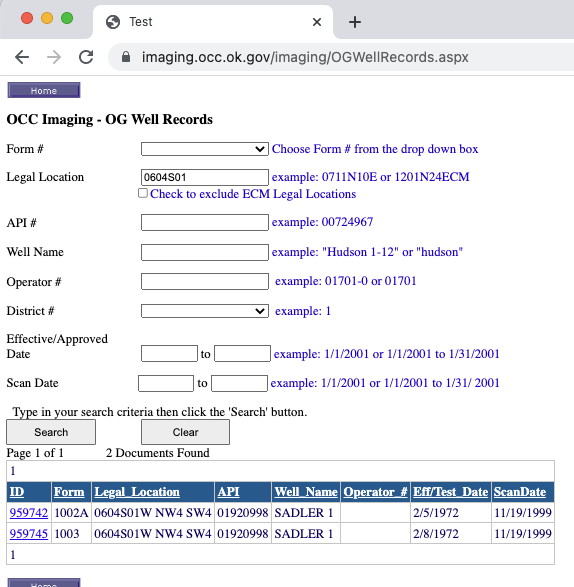Sort results by the Well_Name column header
The image size is (574, 587).
coord(306,492)
